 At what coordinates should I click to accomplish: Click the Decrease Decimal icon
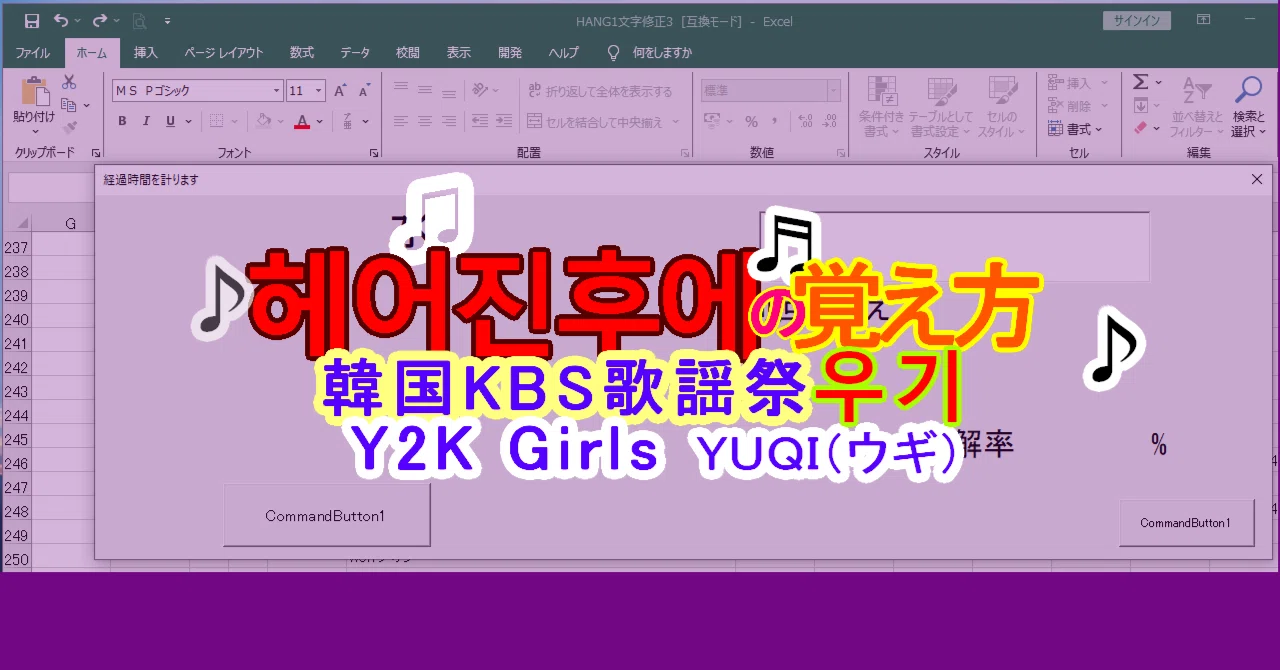coord(829,121)
